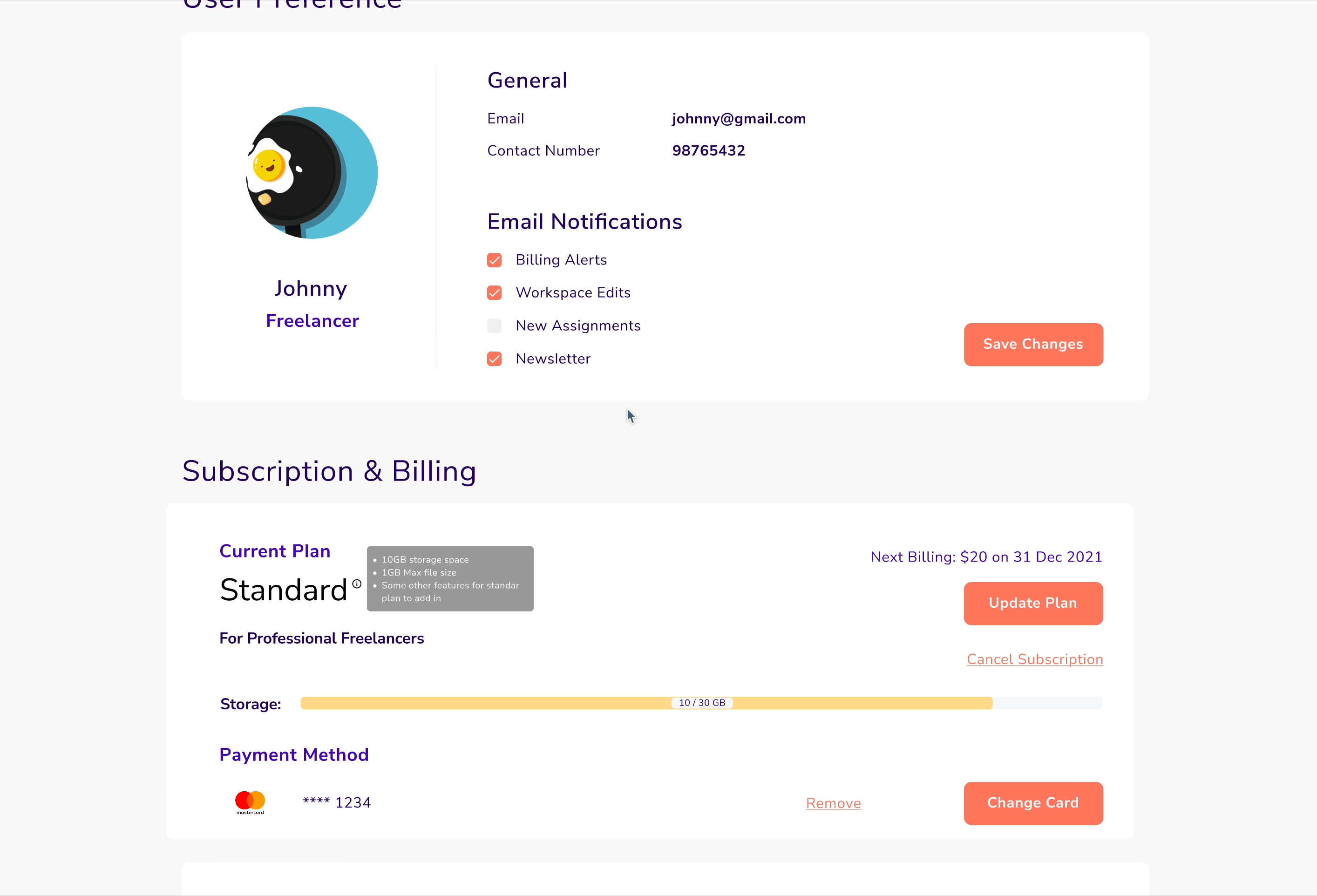Click the info icon beside Standard plan
Screen dimensions: 1317x896
(356, 584)
